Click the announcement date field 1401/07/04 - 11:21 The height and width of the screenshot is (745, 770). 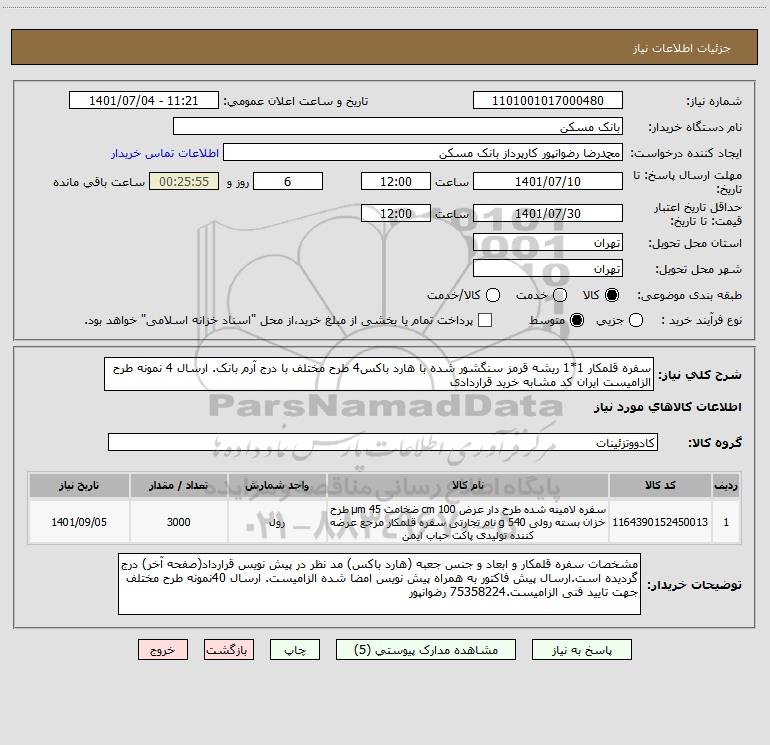coord(144,100)
